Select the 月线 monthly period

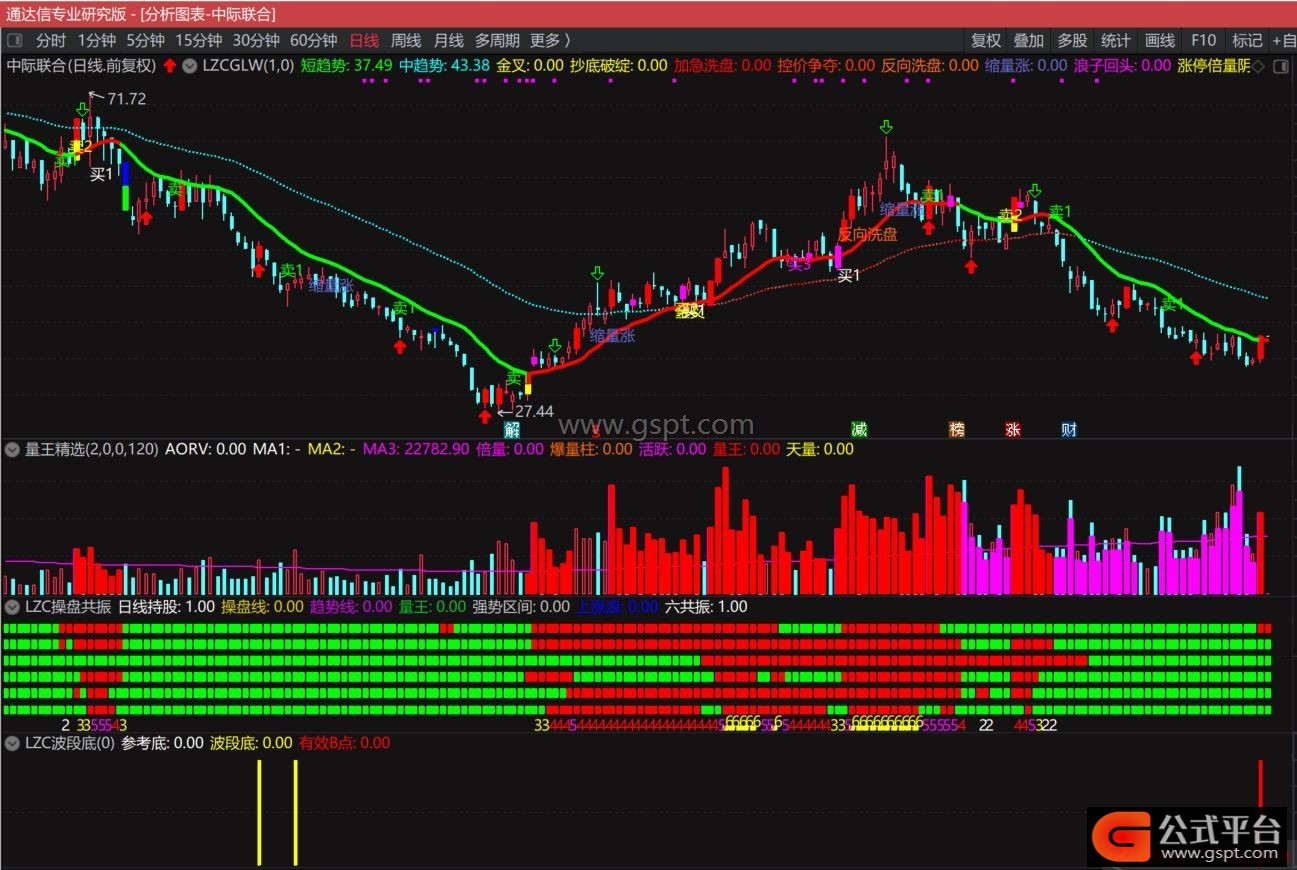449,40
